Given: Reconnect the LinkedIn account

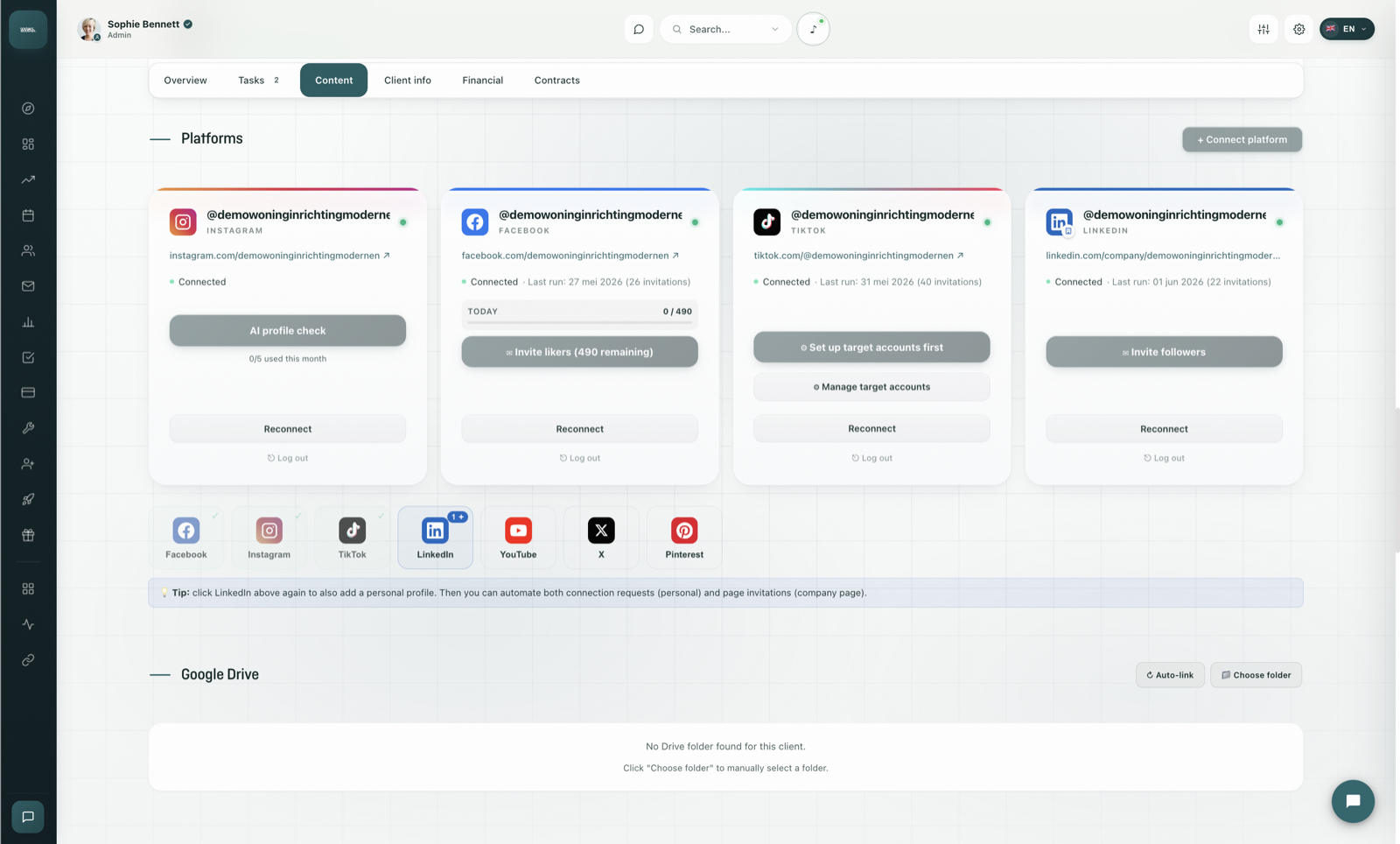Looking at the screenshot, I should (1164, 429).
